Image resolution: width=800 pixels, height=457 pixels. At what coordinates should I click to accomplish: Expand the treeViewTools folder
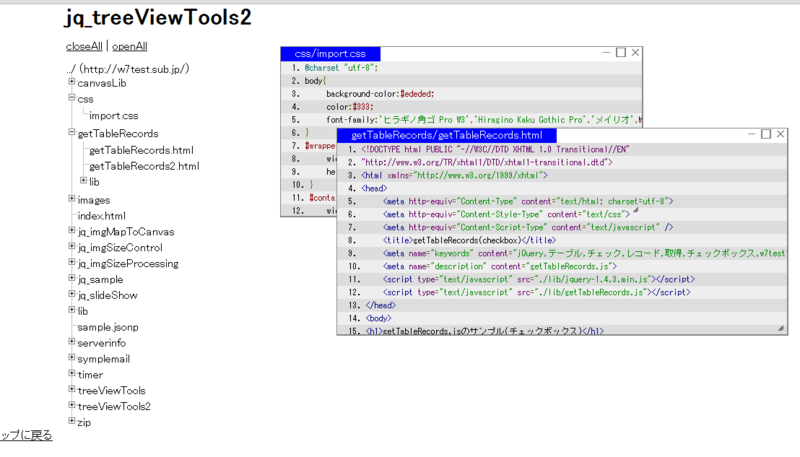pyautogui.click(x=71, y=389)
